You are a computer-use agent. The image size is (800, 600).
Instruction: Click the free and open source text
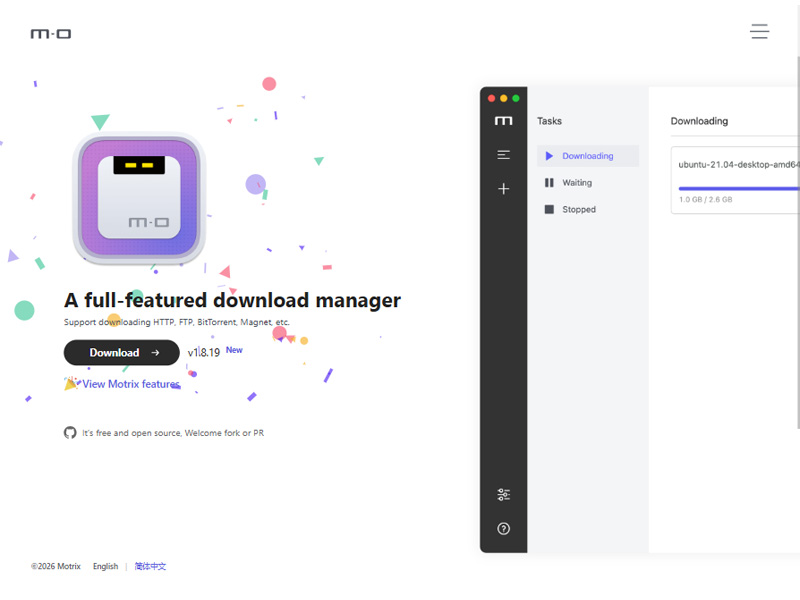[x=173, y=434]
